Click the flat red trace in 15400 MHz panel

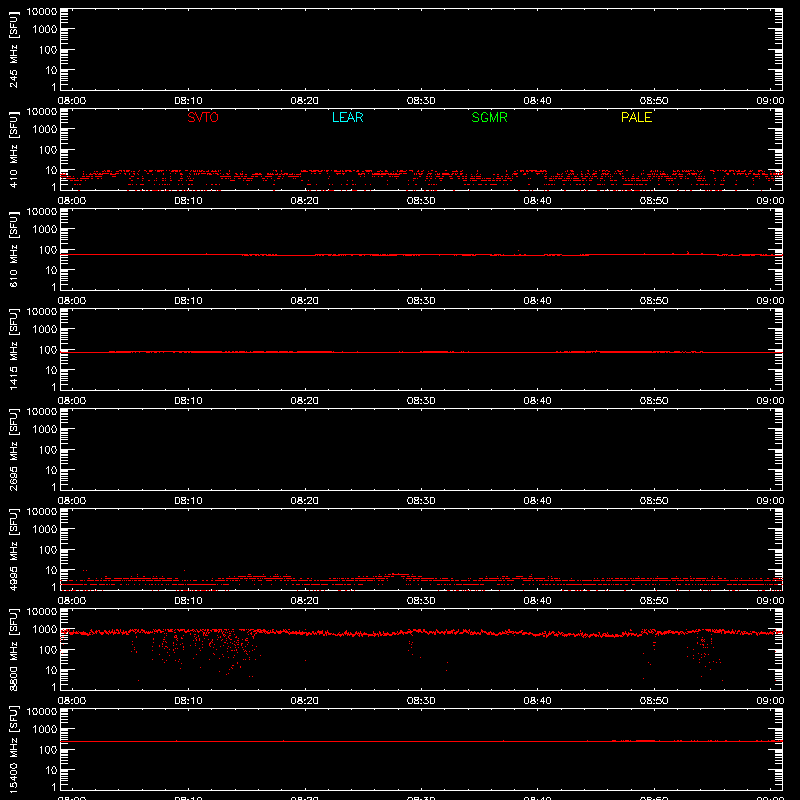point(421,741)
